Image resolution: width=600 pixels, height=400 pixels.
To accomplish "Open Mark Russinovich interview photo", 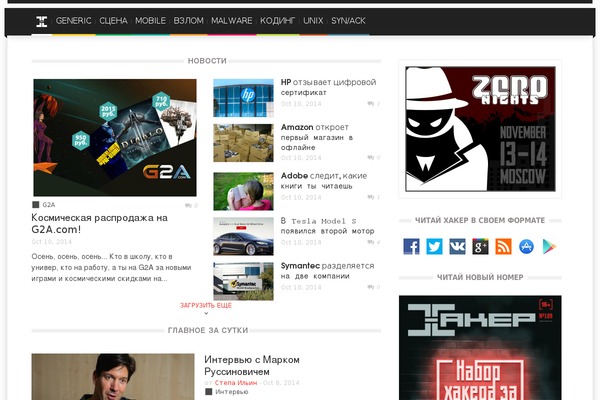I will 113,377.
